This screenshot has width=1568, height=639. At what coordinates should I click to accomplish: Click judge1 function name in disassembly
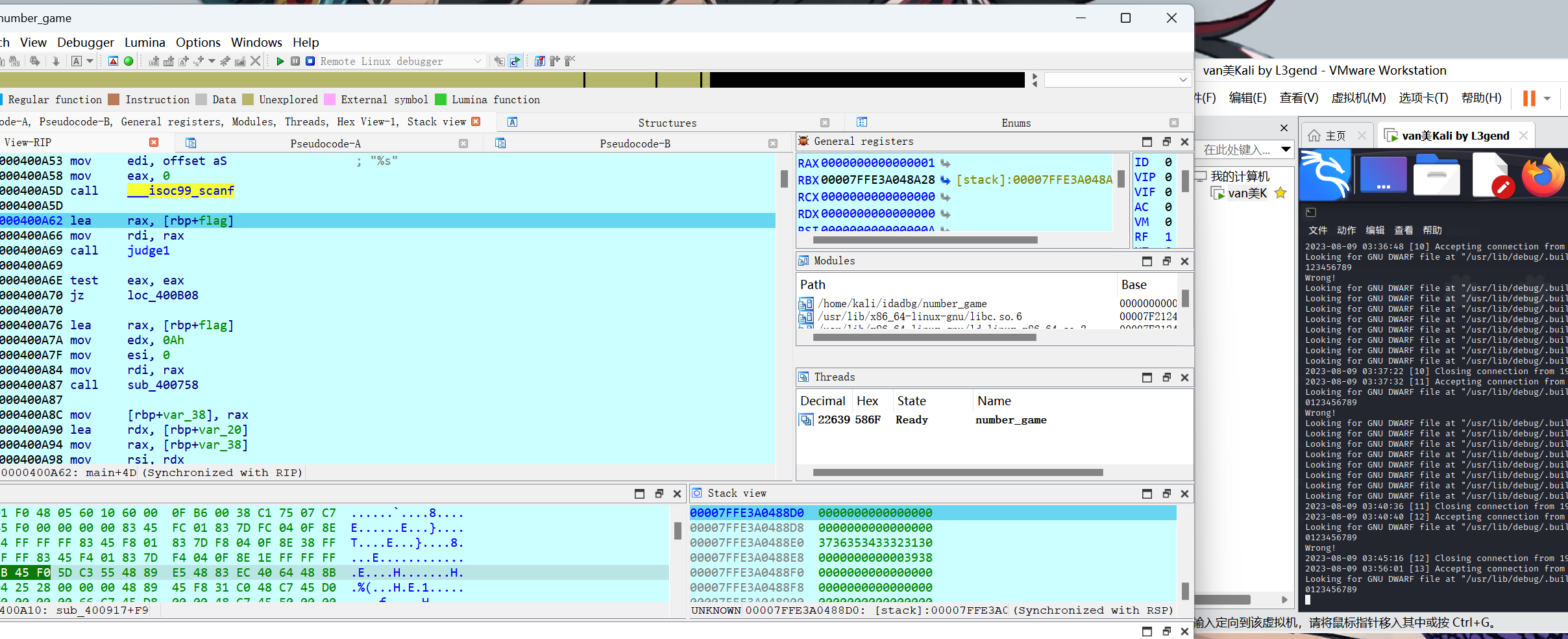[149, 251]
